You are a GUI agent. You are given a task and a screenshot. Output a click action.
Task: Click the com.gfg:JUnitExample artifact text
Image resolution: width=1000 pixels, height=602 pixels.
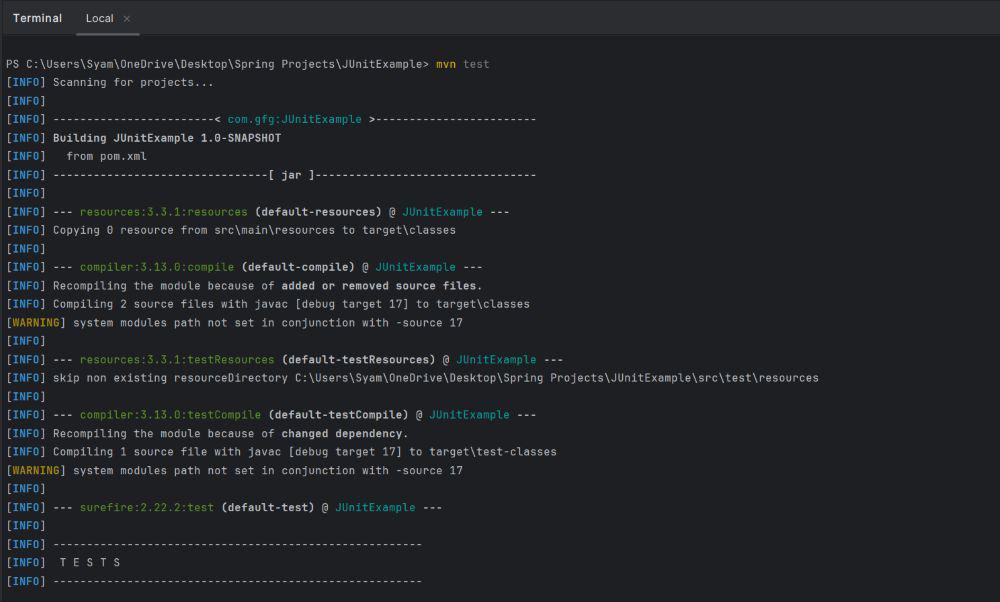coord(295,119)
